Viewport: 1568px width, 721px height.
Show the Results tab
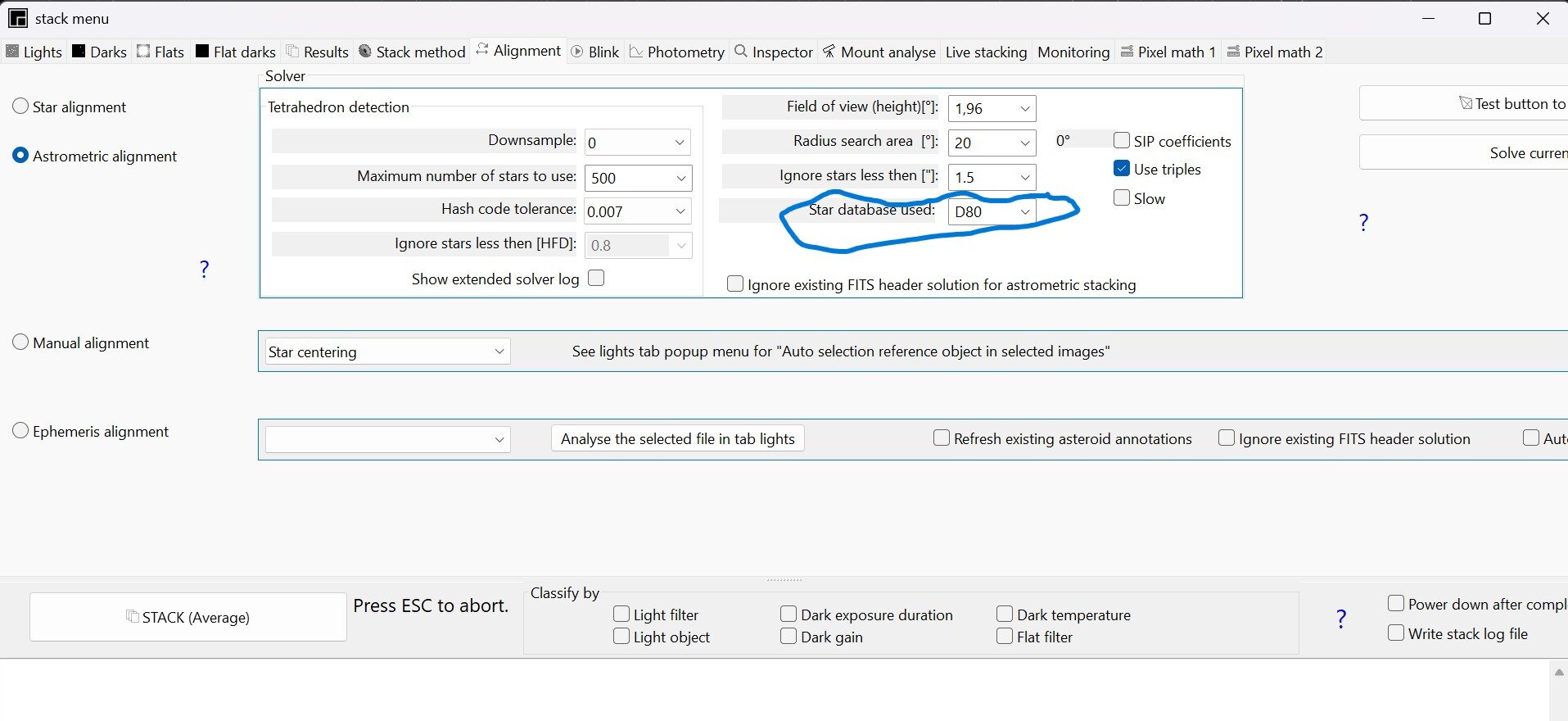[318, 52]
